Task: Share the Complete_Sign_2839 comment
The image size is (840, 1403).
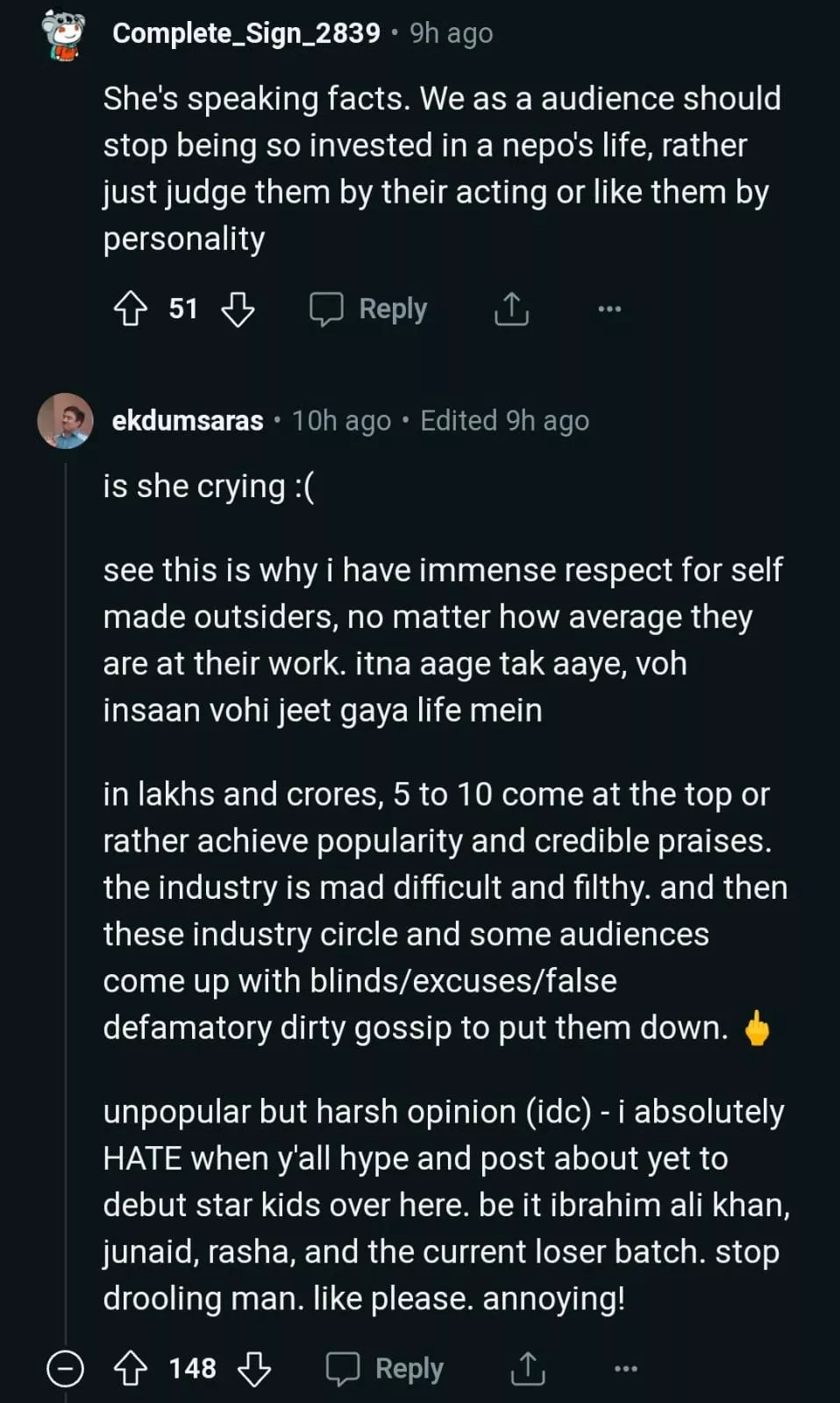Action: (511, 309)
